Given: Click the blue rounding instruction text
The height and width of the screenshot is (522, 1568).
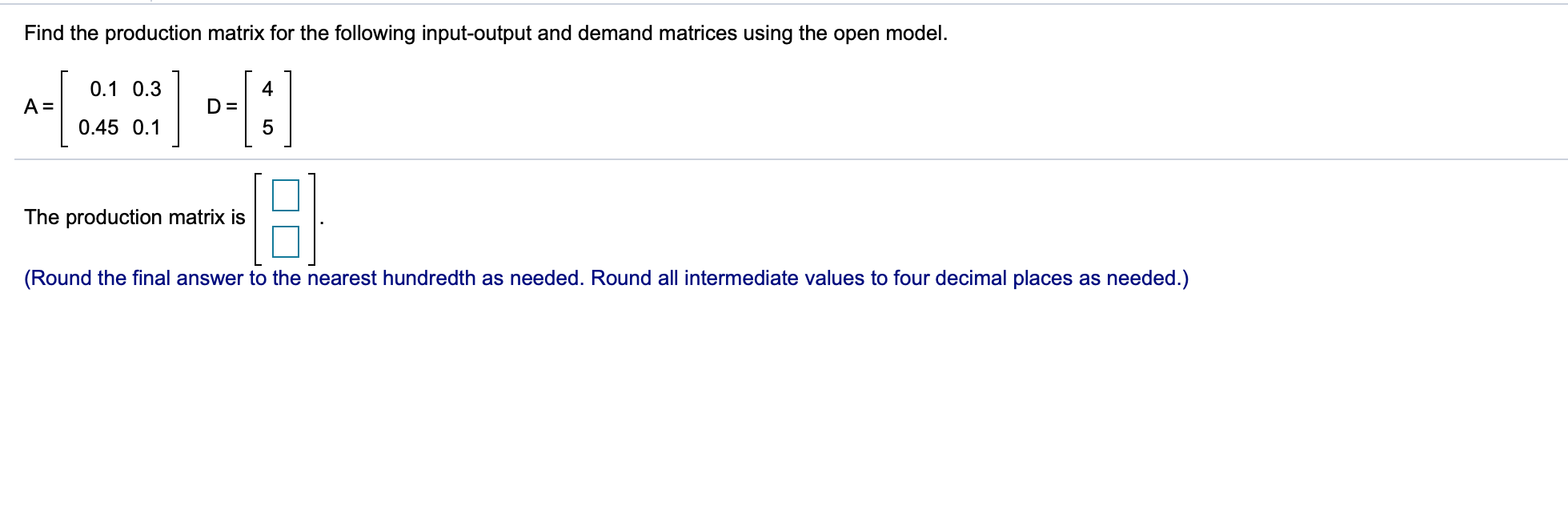Looking at the screenshot, I should 607,278.
